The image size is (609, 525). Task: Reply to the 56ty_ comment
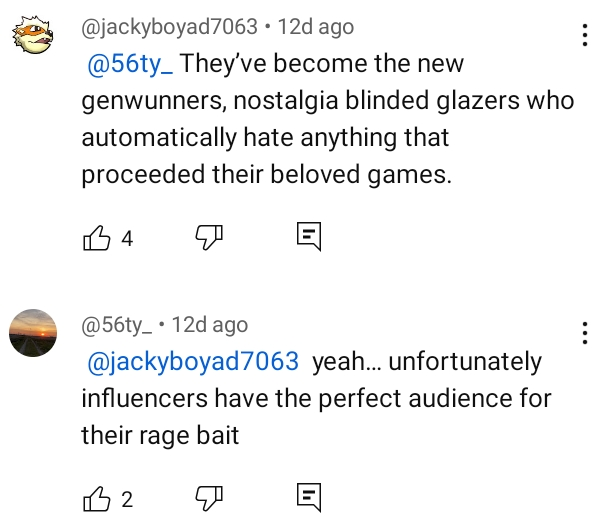click(308, 498)
